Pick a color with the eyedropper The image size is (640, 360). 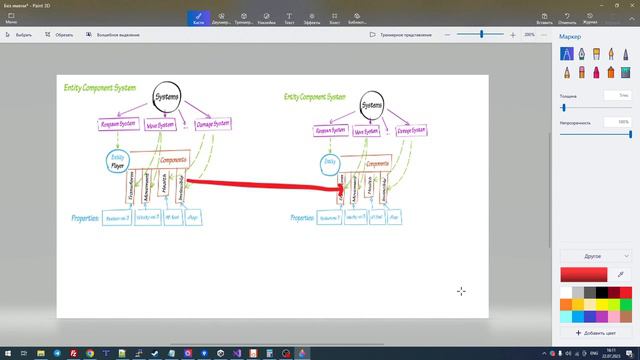(621, 275)
